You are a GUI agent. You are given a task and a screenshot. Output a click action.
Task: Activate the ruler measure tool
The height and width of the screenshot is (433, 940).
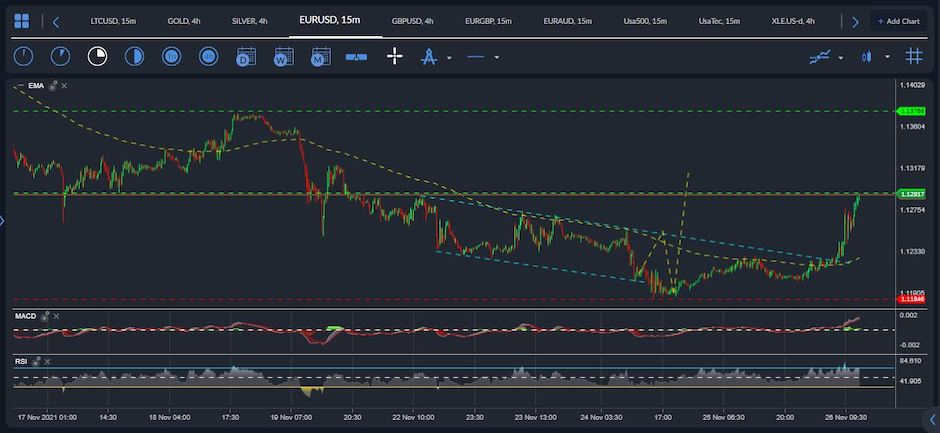[356, 57]
